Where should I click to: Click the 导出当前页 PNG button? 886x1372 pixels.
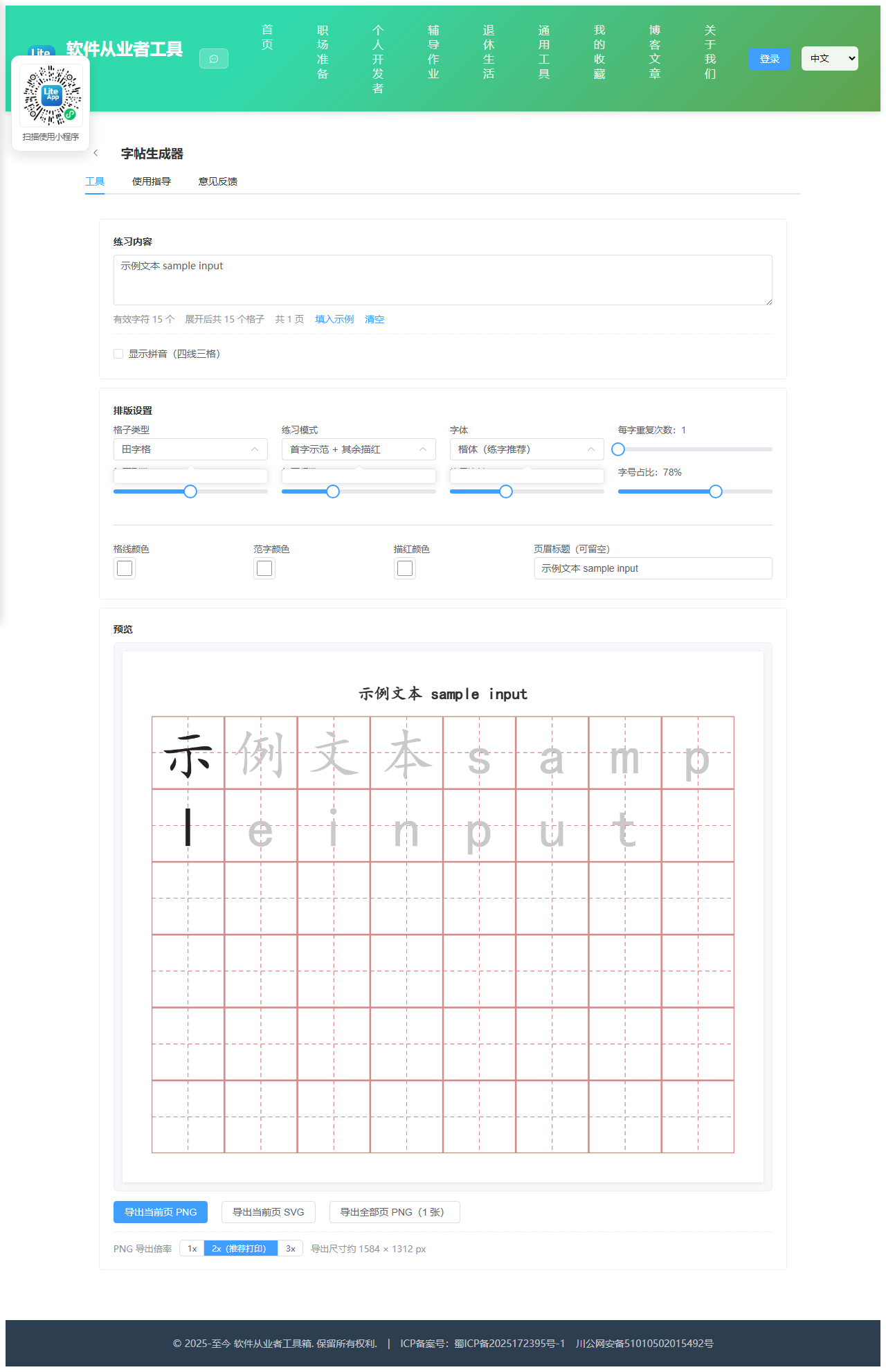click(x=161, y=1212)
